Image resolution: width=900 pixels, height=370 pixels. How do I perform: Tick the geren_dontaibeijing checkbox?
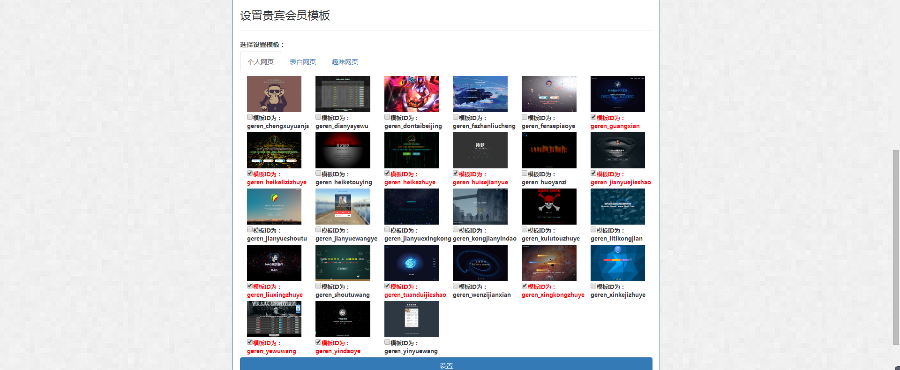pos(387,117)
